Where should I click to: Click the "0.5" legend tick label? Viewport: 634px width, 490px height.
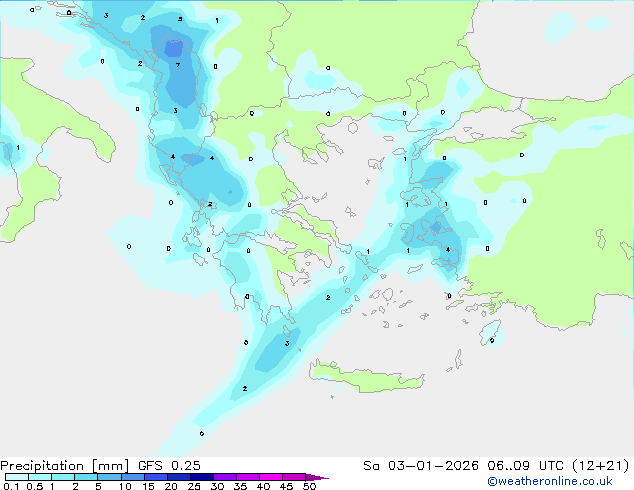pyautogui.click(x=35, y=486)
